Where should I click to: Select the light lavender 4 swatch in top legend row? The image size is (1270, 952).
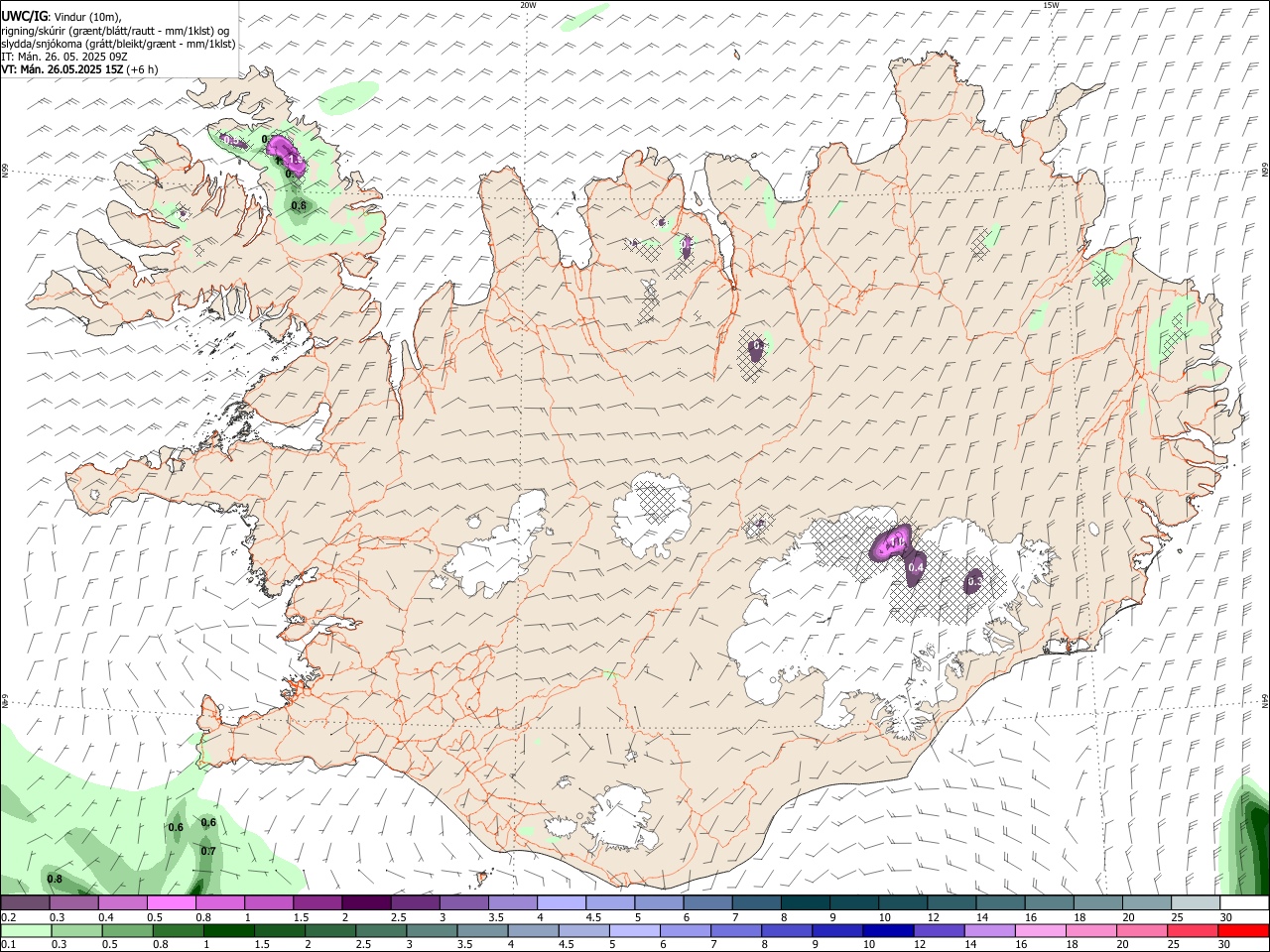[562, 902]
